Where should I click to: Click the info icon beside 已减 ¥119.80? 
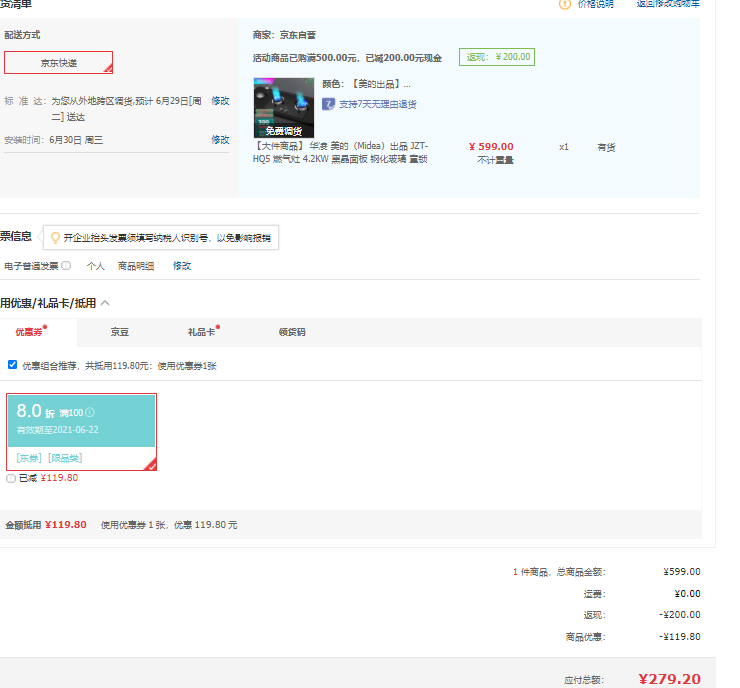click(11, 478)
